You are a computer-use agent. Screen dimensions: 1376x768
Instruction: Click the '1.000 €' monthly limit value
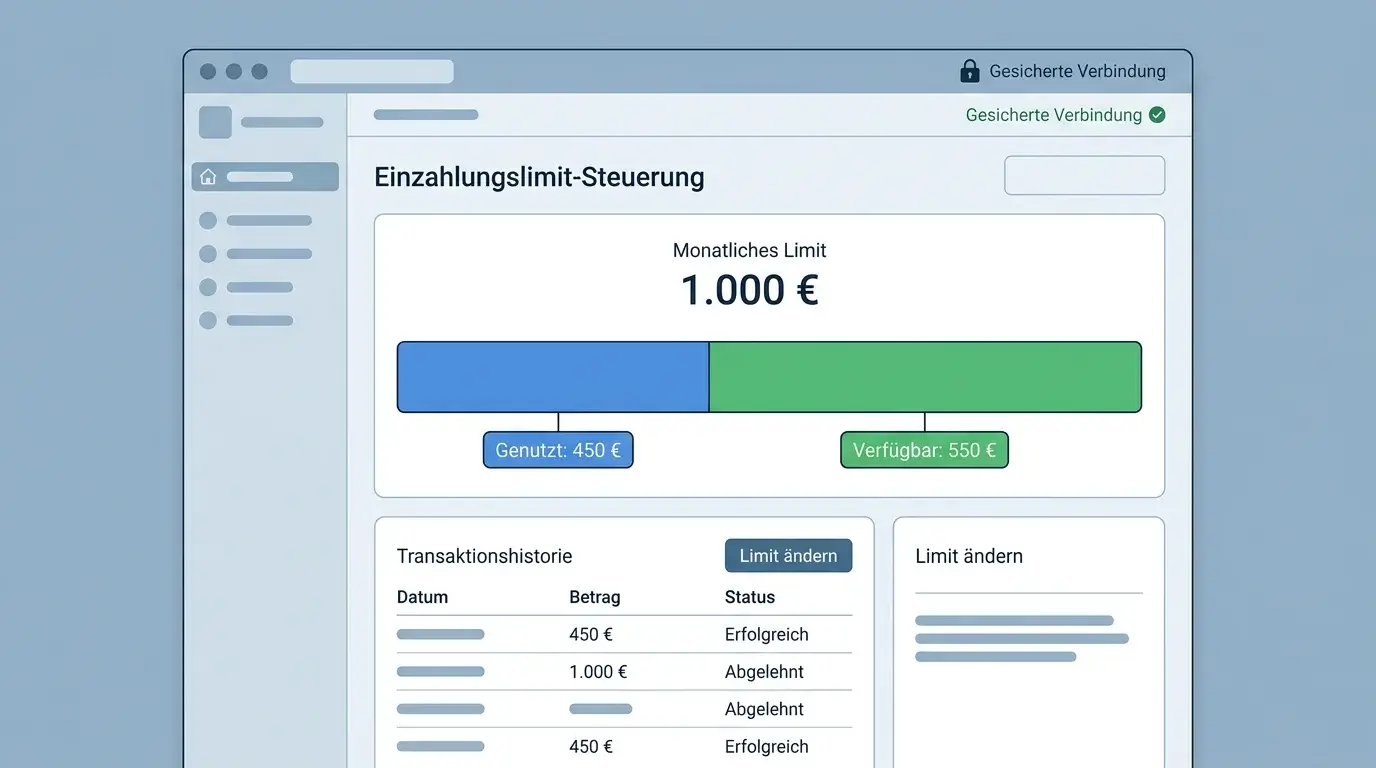coord(750,290)
